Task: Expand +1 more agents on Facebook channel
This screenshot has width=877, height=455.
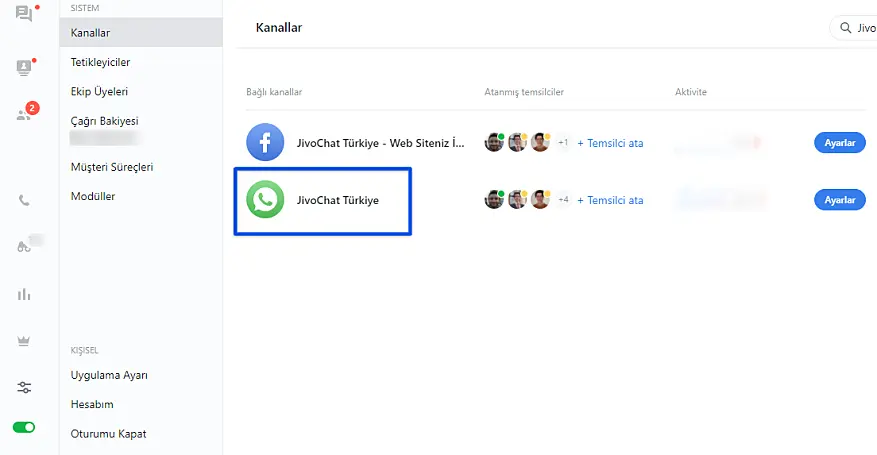Action: [x=563, y=143]
